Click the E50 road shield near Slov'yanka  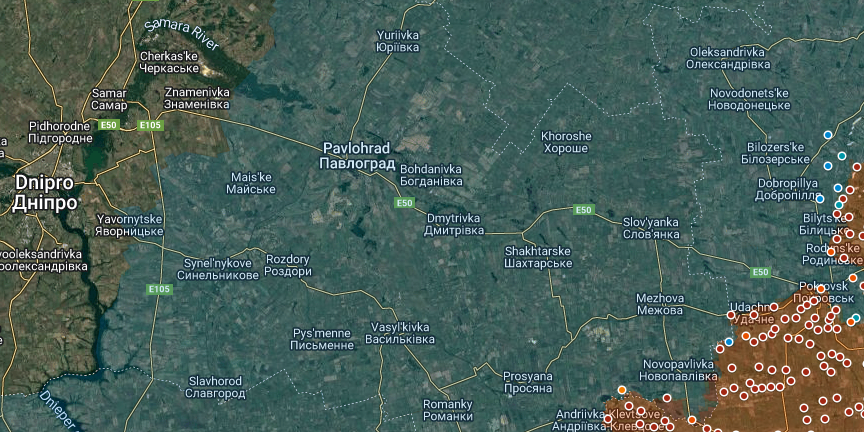pyautogui.click(x=584, y=210)
